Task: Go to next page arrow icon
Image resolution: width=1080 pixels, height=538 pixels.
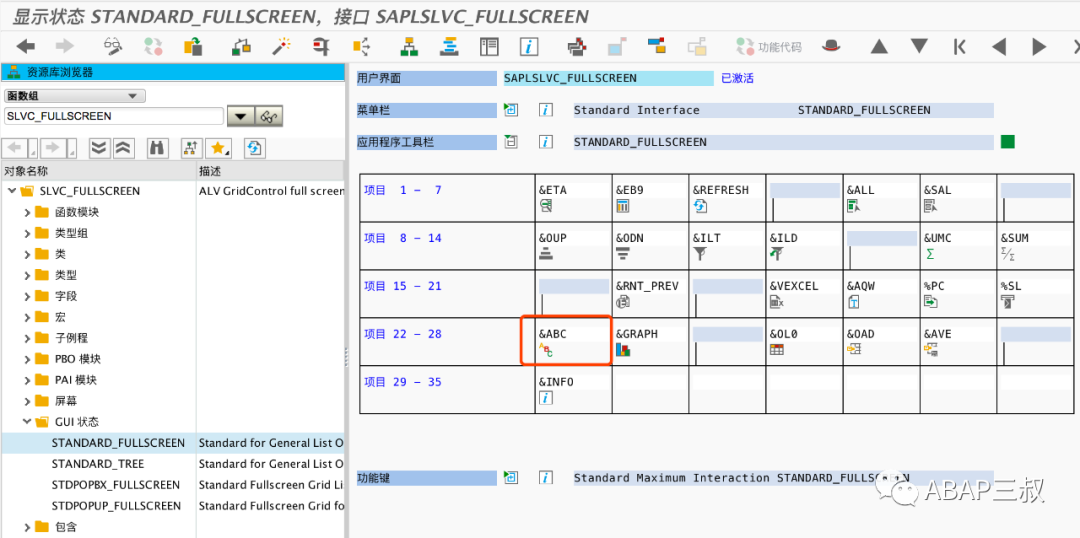Action: point(1039,47)
